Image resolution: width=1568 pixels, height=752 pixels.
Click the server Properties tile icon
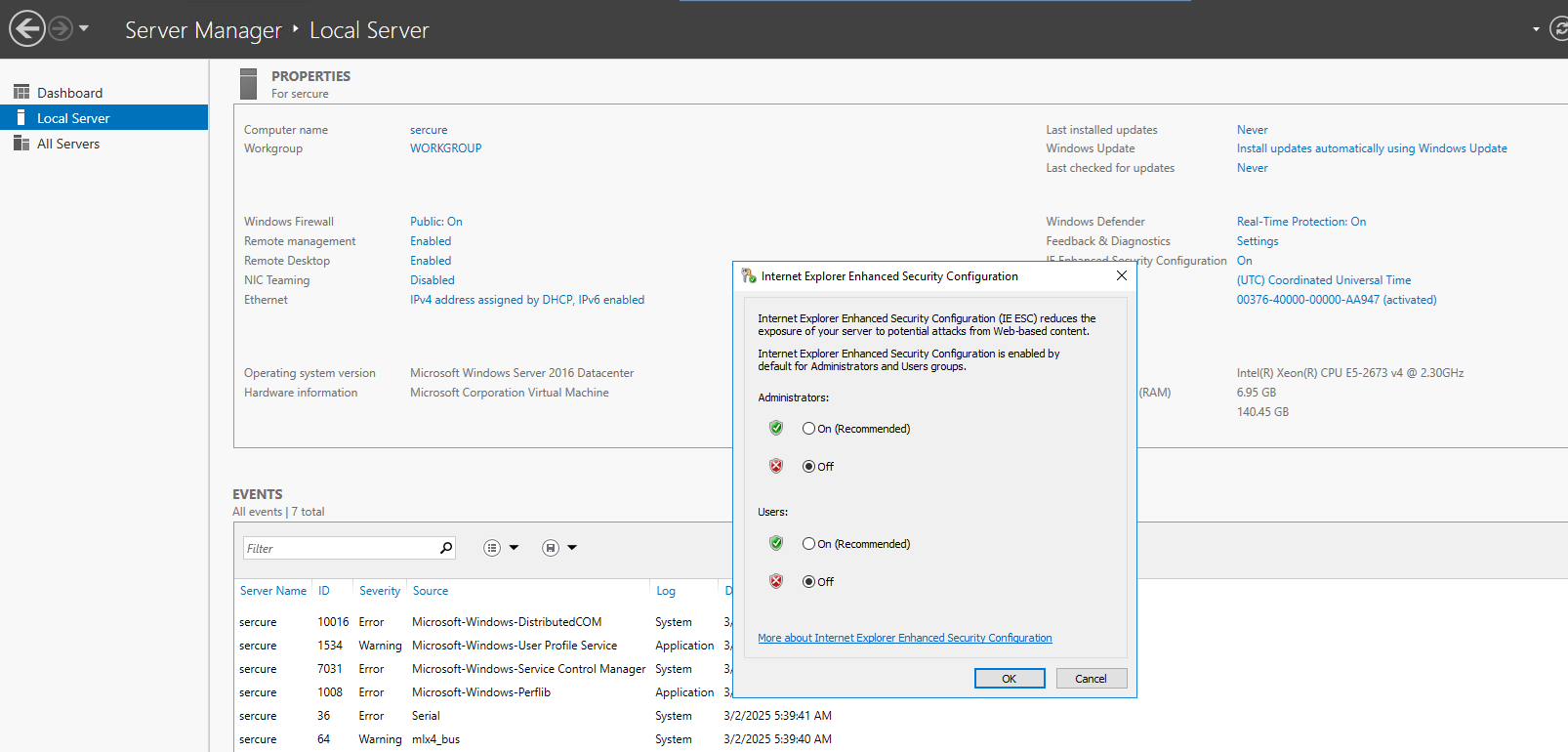tap(248, 84)
